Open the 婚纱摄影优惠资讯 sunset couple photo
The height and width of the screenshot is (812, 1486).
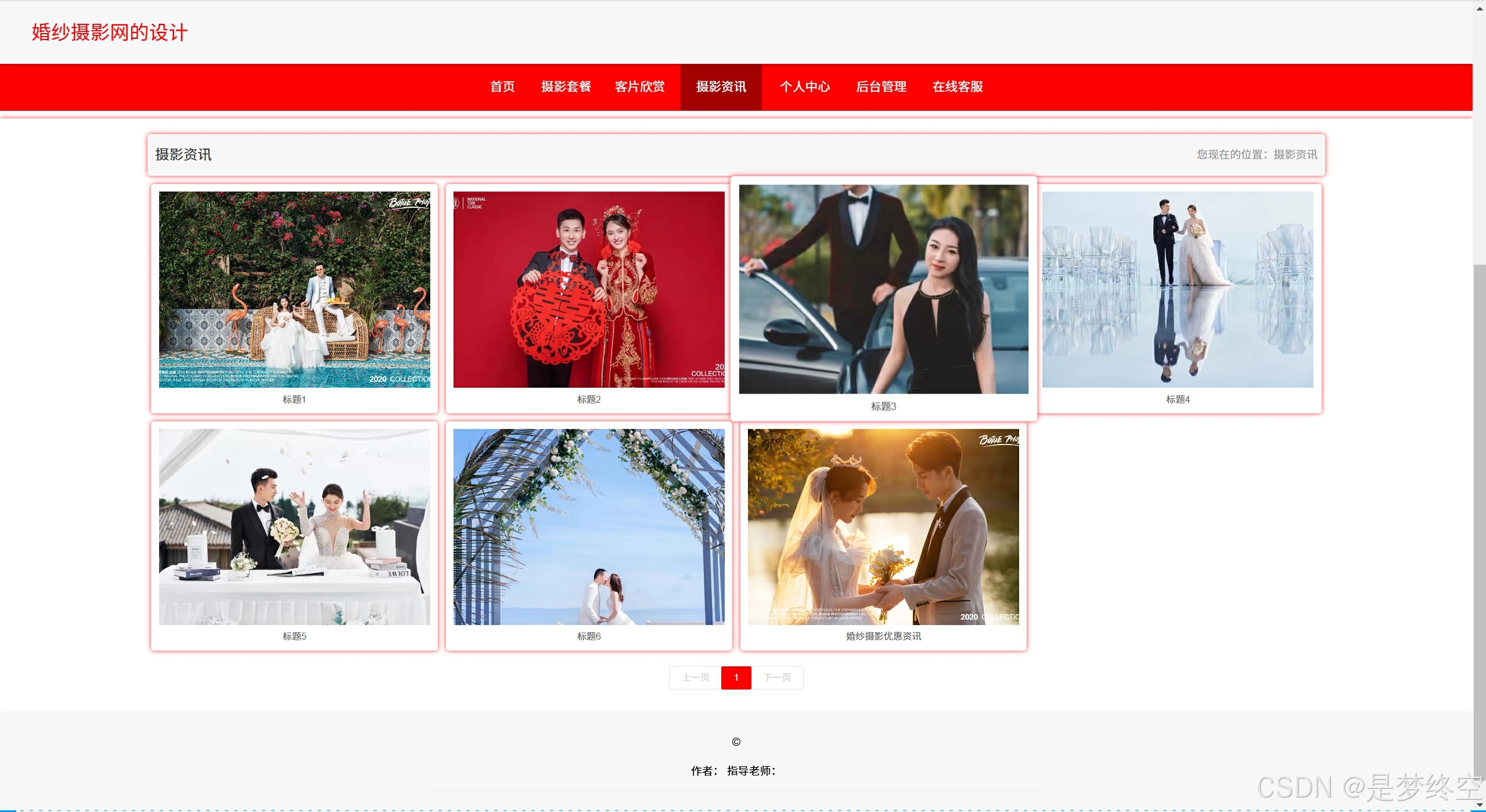(883, 526)
